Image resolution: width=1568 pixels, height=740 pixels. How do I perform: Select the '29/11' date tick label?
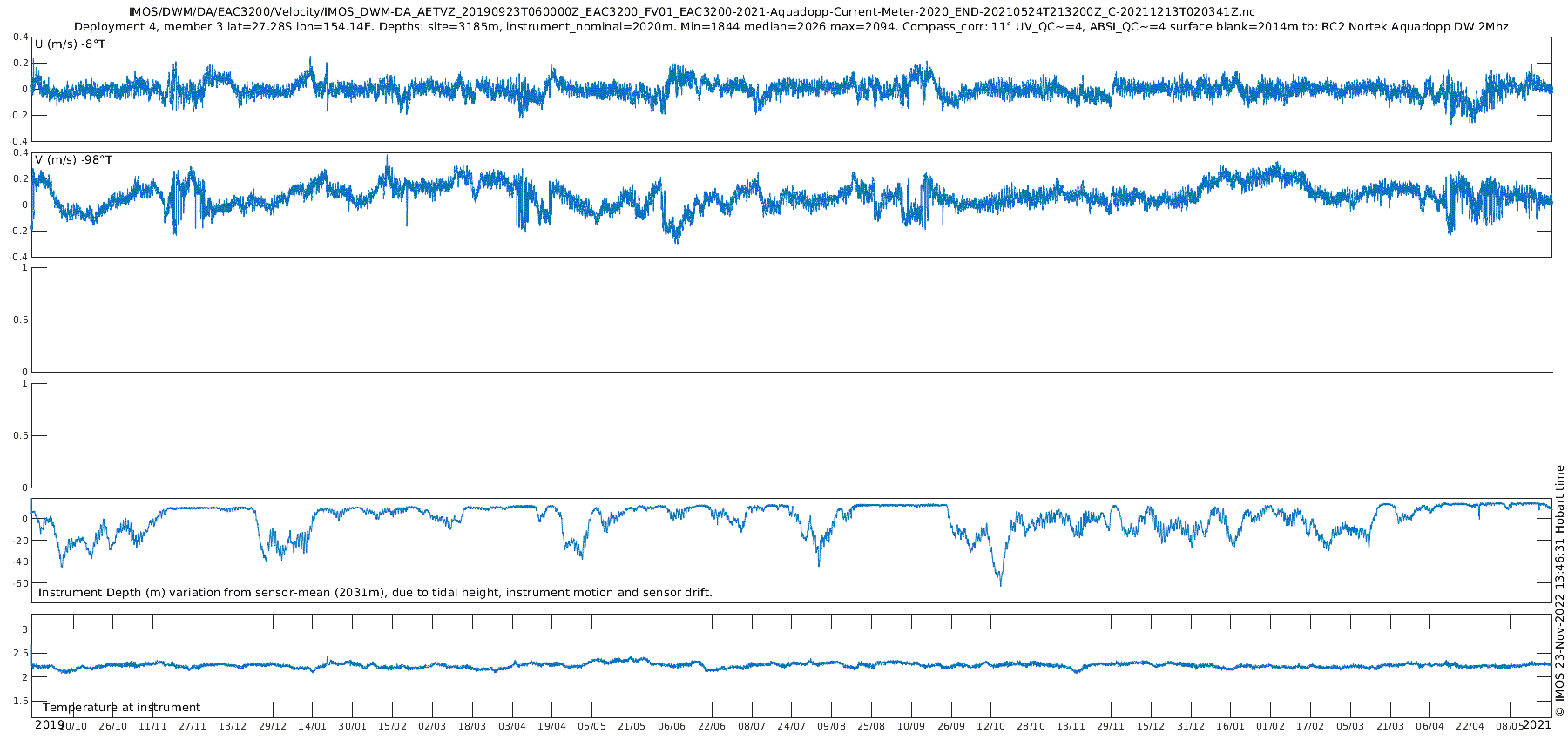pos(1111,726)
